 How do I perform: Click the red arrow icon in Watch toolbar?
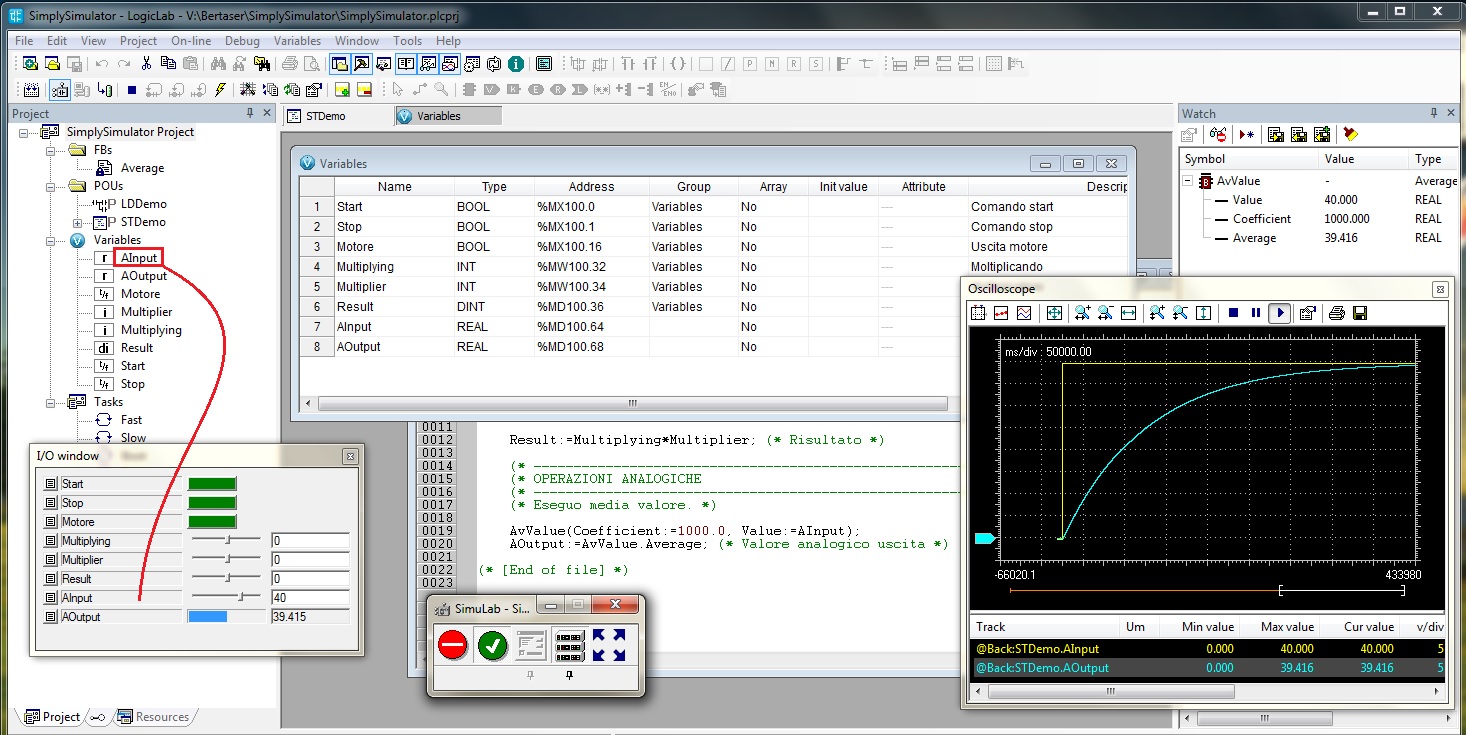coord(1247,134)
